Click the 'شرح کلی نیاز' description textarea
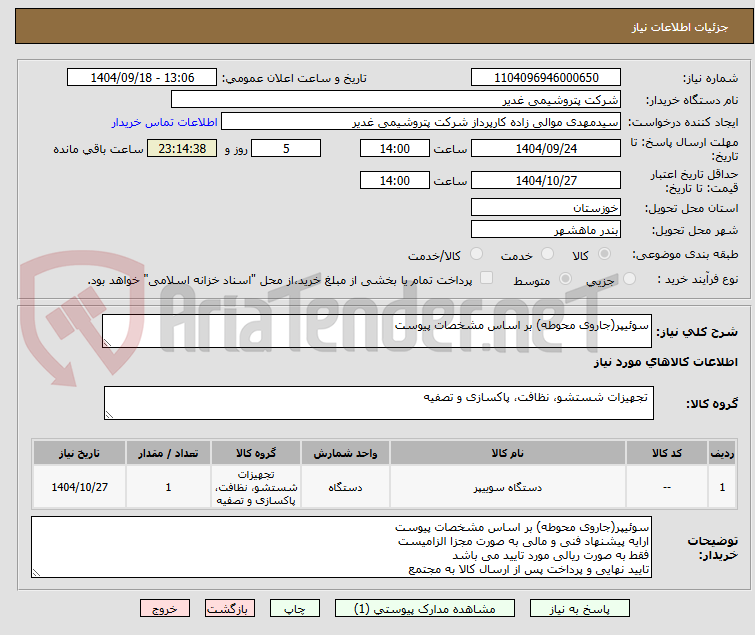Image resolution: width=755 pixels, height=635 pixels. [x=377, y=331]
